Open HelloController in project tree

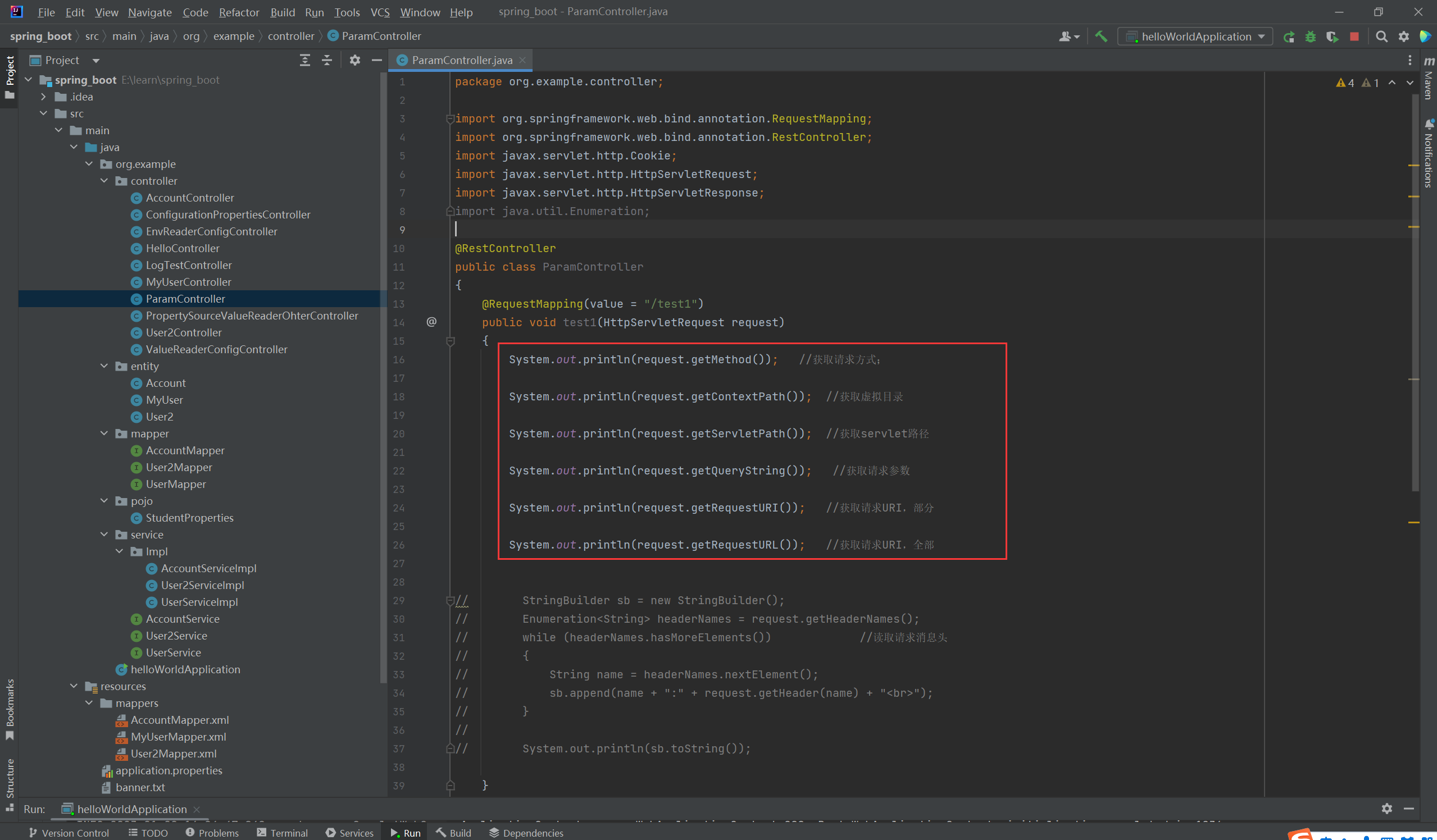(183, 249)
